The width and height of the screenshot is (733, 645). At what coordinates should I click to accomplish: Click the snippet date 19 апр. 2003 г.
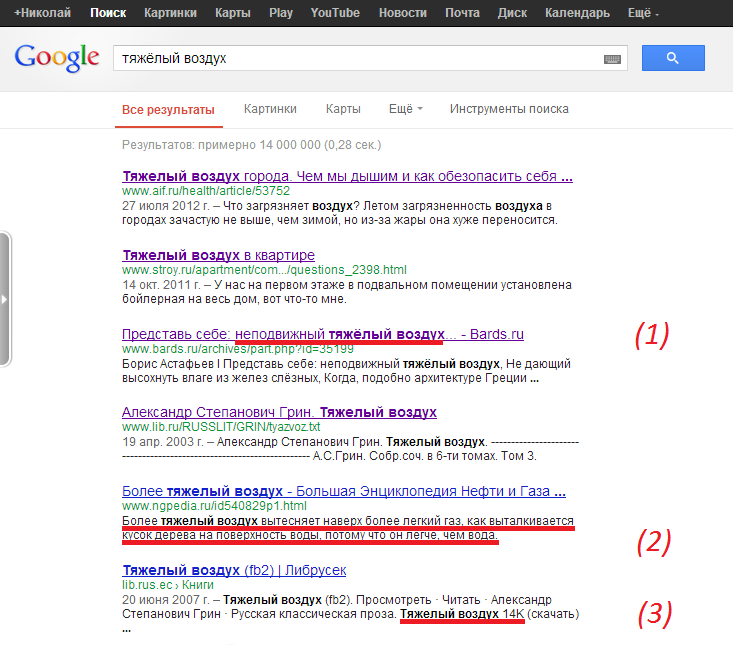pyautogui.click(x=163, y=442)
